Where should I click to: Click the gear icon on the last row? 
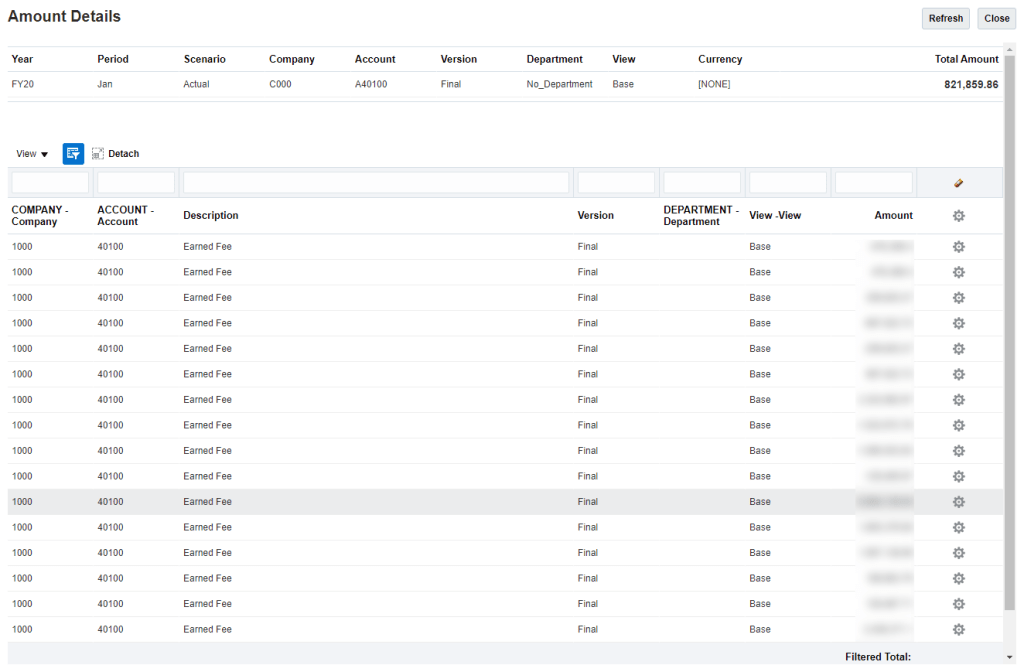click(x=958, y=630)
